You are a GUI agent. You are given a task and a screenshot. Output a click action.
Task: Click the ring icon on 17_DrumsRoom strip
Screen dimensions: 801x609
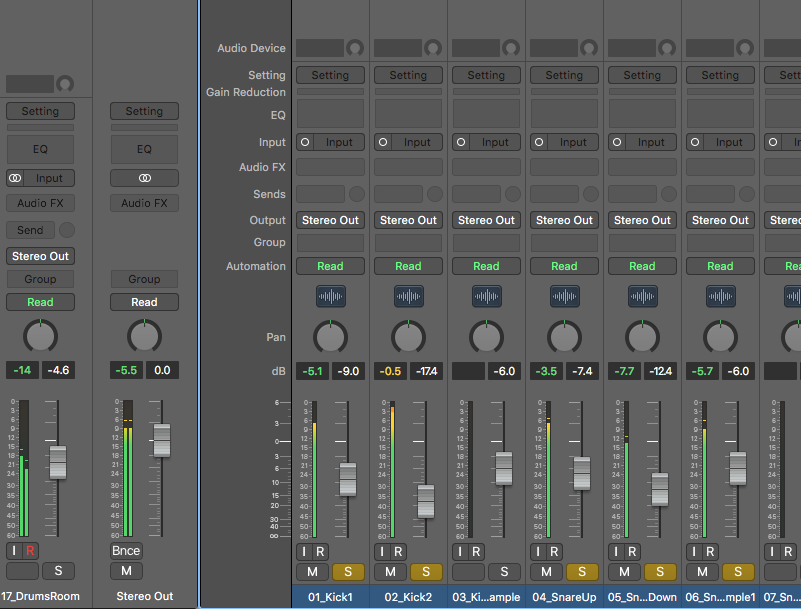click(65, 84)
